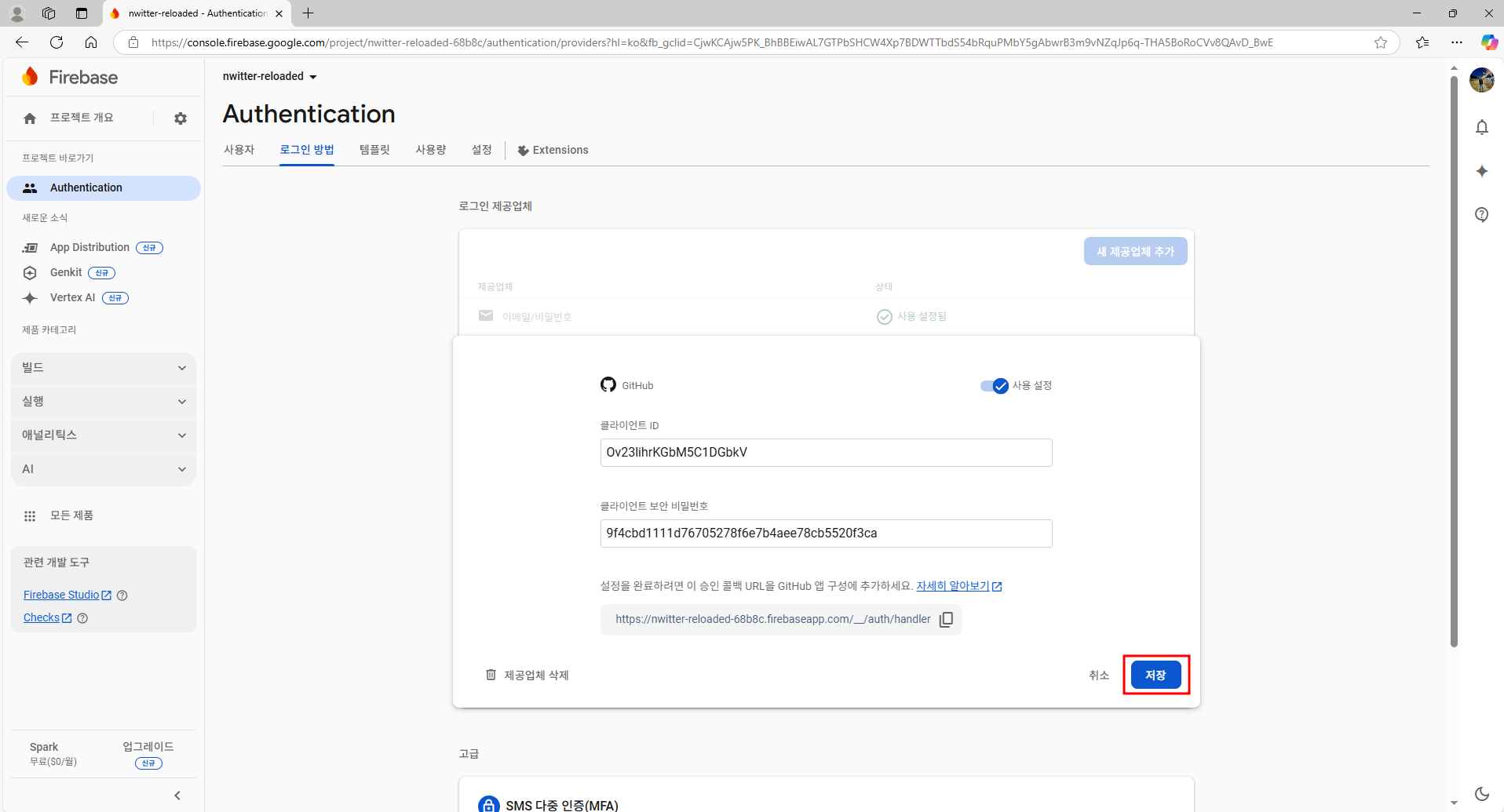1504x812 pixels.
Task: Close the nwitter-reloaded browser tab
Action: coord(279,13)
